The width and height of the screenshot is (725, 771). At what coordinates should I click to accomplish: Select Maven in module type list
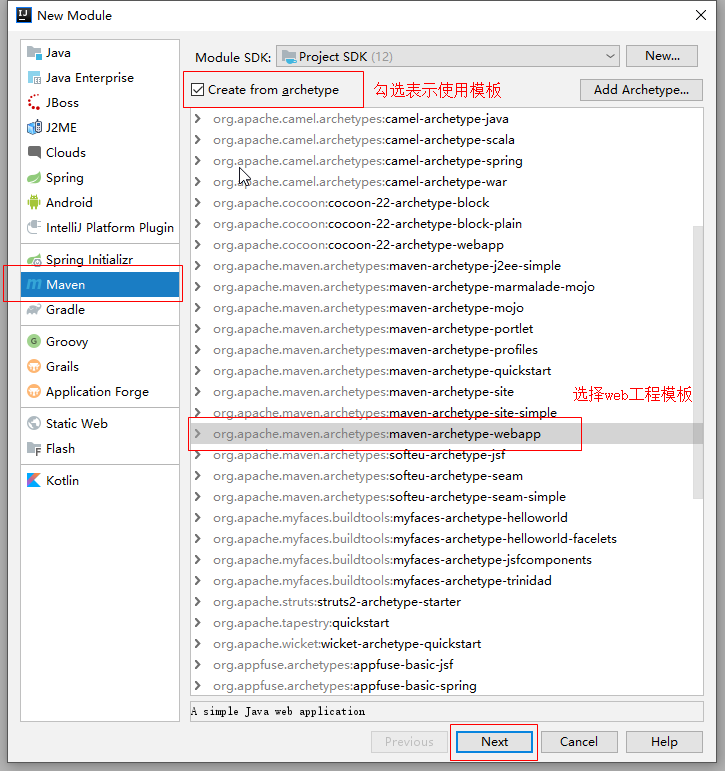[x=100, y=285]
